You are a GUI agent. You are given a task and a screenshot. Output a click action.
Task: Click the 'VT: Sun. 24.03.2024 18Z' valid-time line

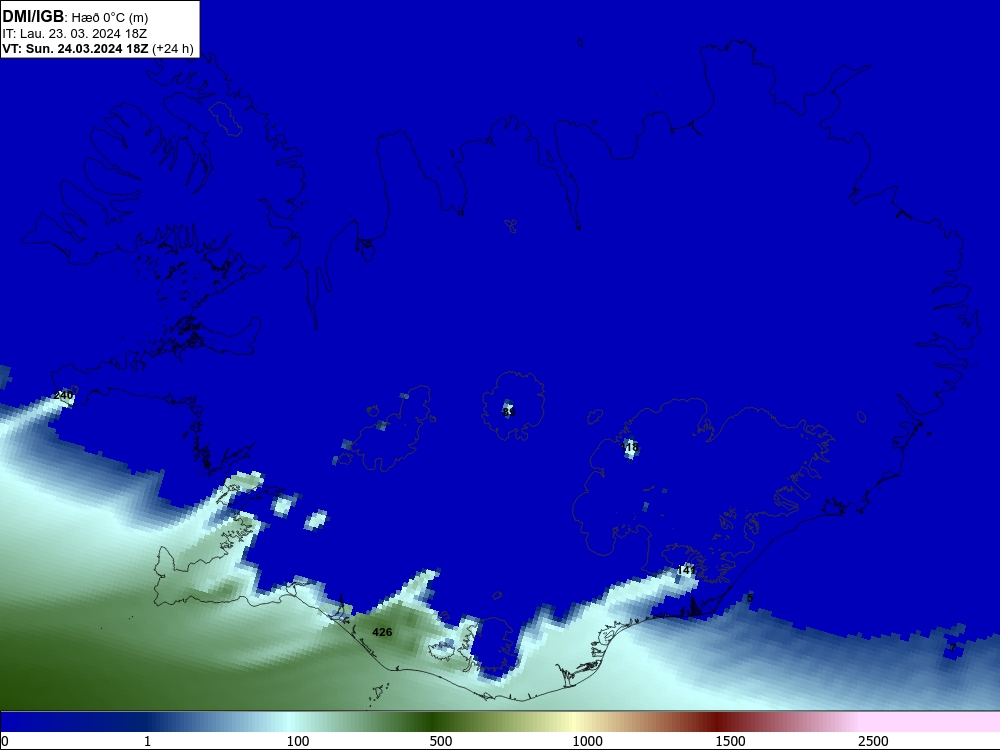(x=75, y=49)
